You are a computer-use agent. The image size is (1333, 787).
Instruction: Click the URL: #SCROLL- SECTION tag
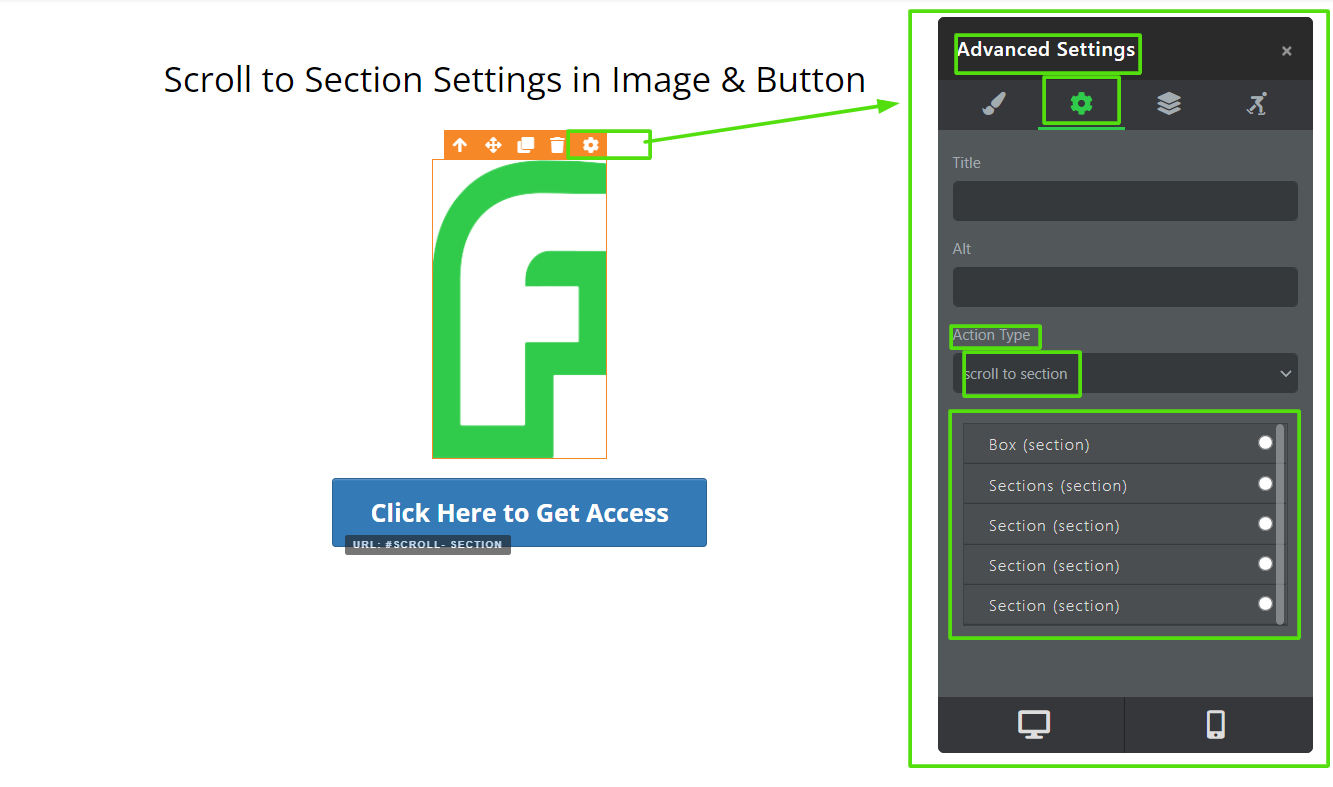[428, 545]
